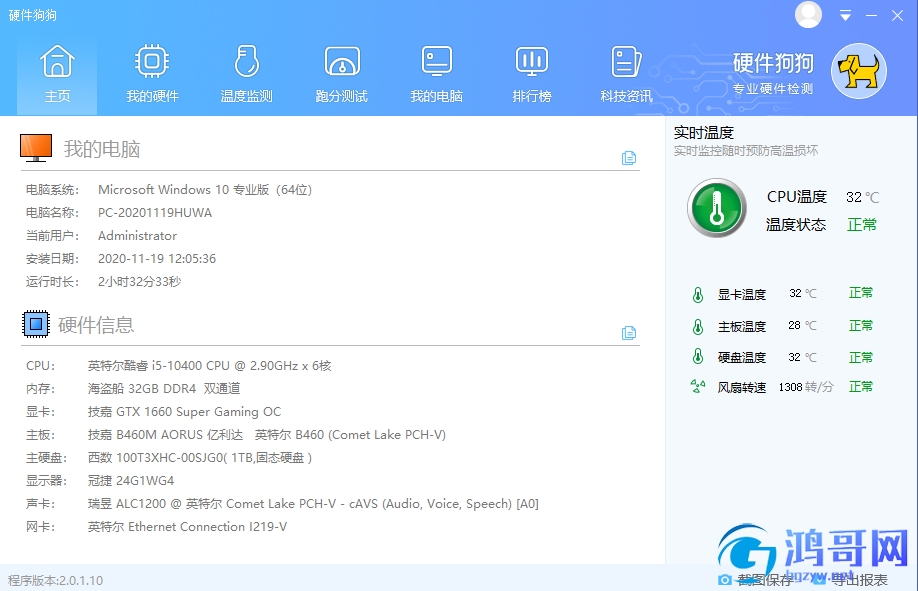Click the 西数 1TB hard disk entry
Screen dimensions: 918x591
click(200, 457)
